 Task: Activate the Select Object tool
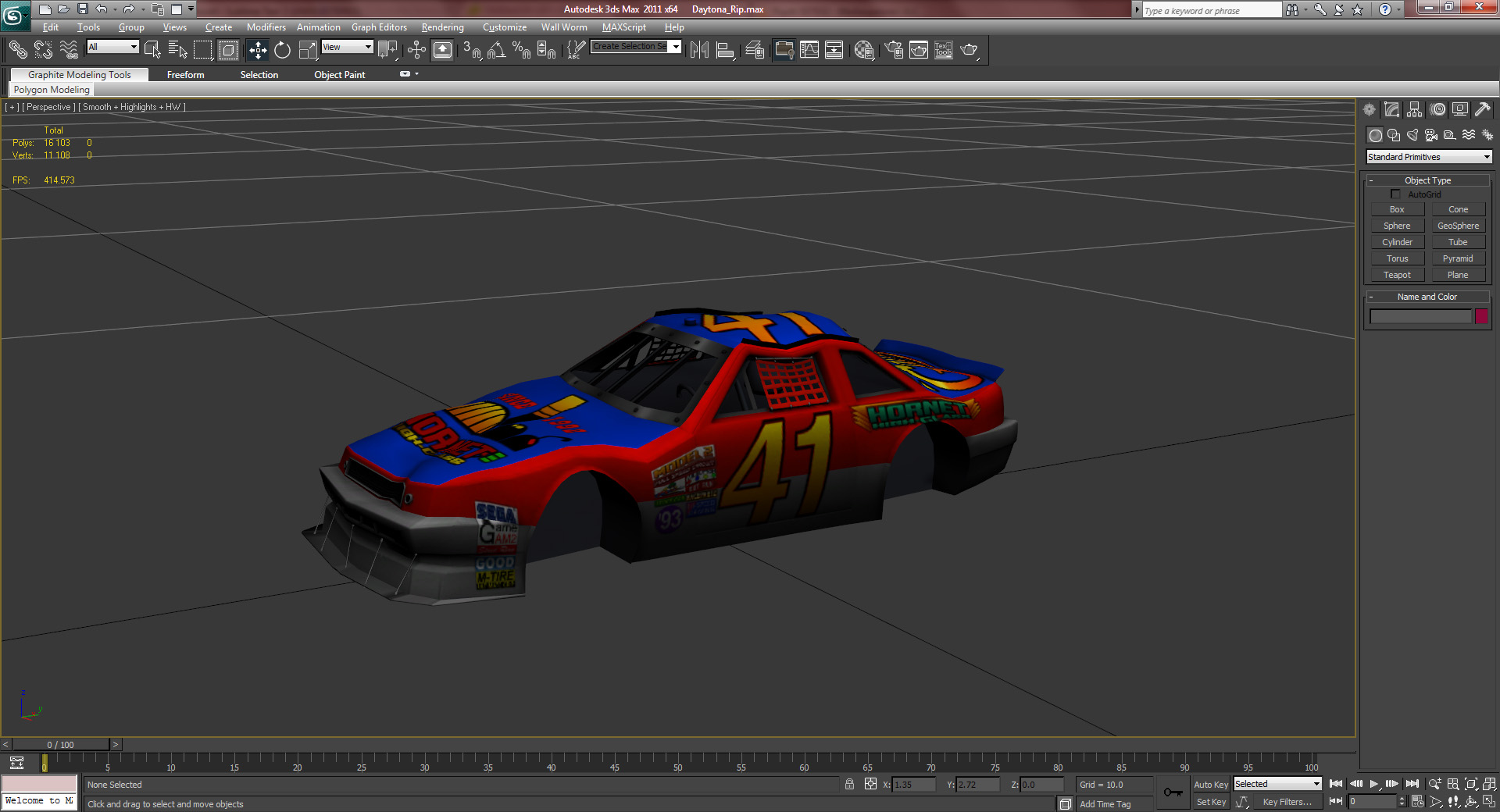pyautogui.click(x=152, y=50)
